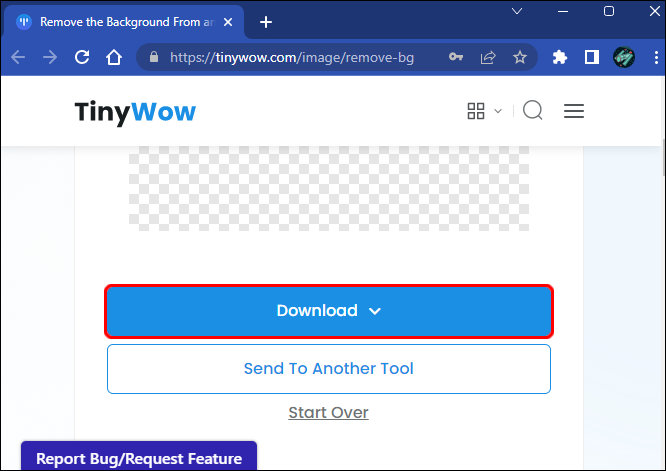Go to browser home page icon
The image size is (666, 471).
(114, 57)
